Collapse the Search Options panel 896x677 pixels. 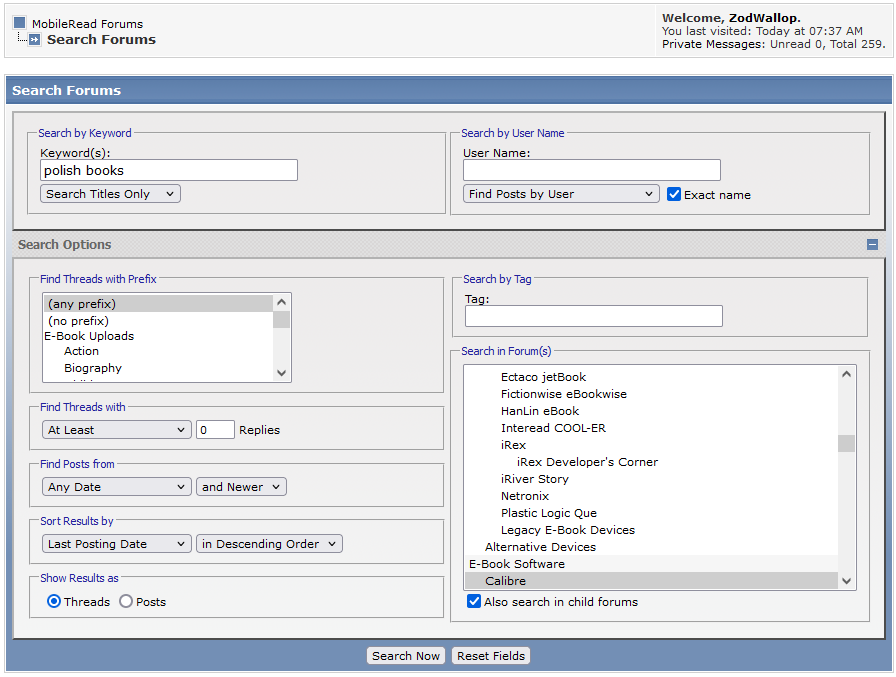pyautogui.click(x=872, y=245)
